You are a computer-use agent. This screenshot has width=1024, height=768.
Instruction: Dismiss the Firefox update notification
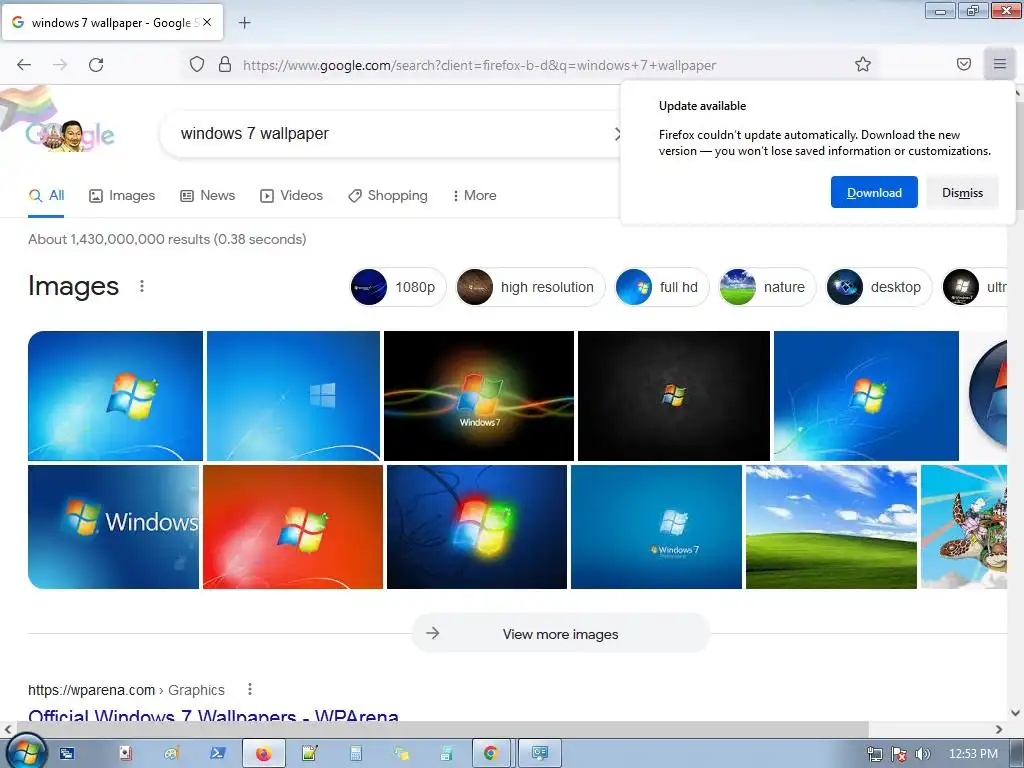tap(962, 193)
